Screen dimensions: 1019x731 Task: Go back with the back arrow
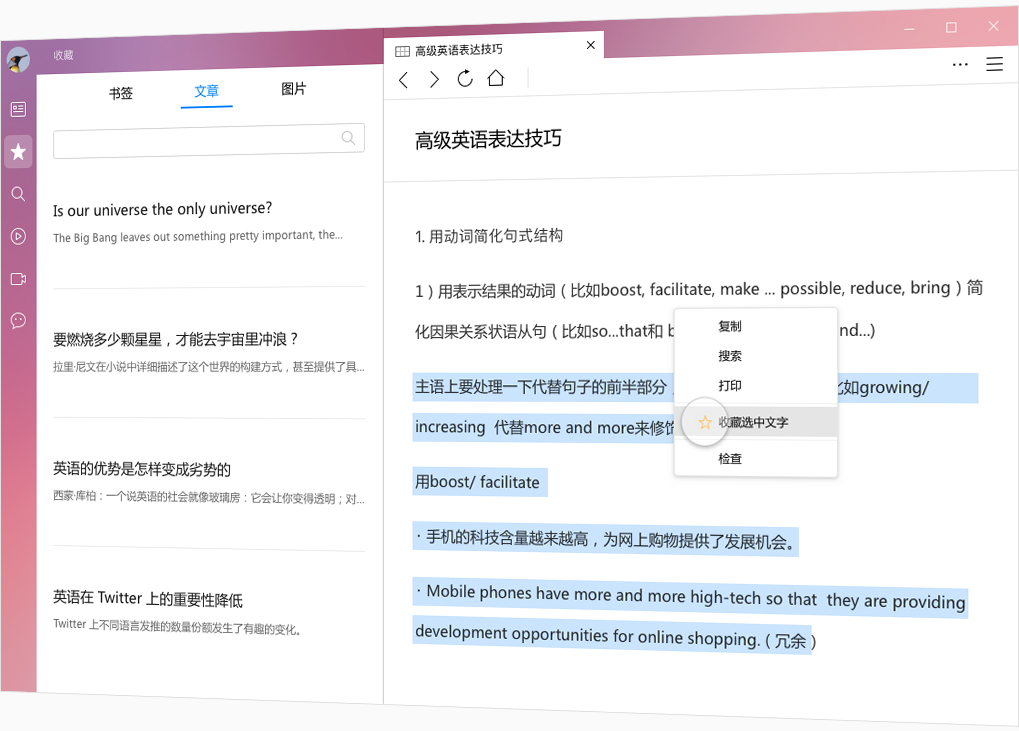coord(404,80)
